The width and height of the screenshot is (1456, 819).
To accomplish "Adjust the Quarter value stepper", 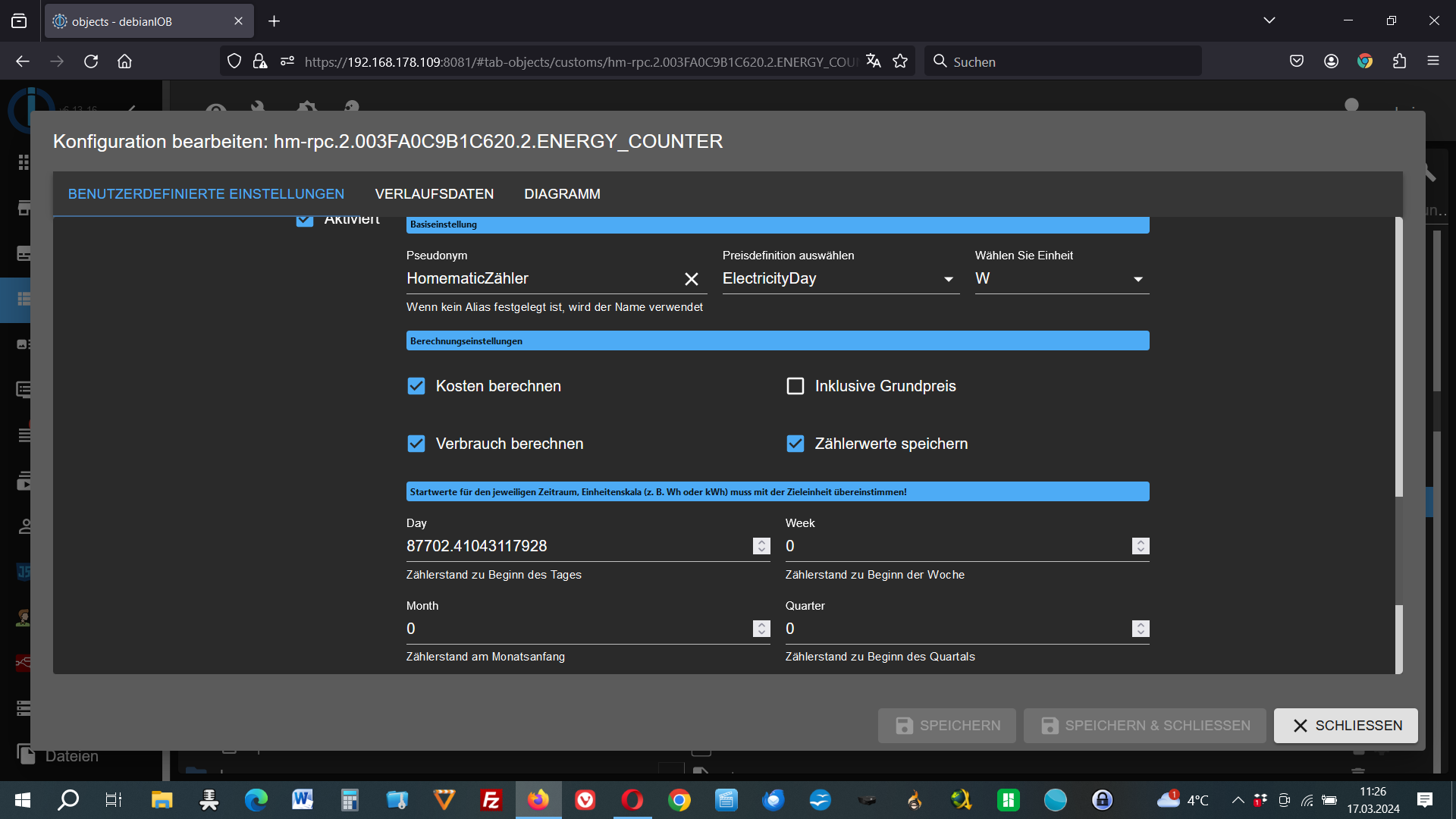I will click(x=1141, y=629).
